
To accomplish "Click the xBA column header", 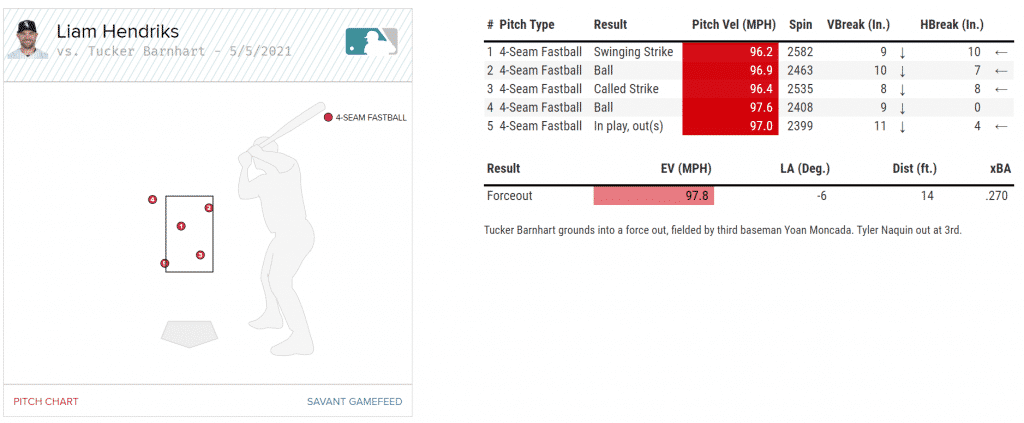I will (997, 168).
